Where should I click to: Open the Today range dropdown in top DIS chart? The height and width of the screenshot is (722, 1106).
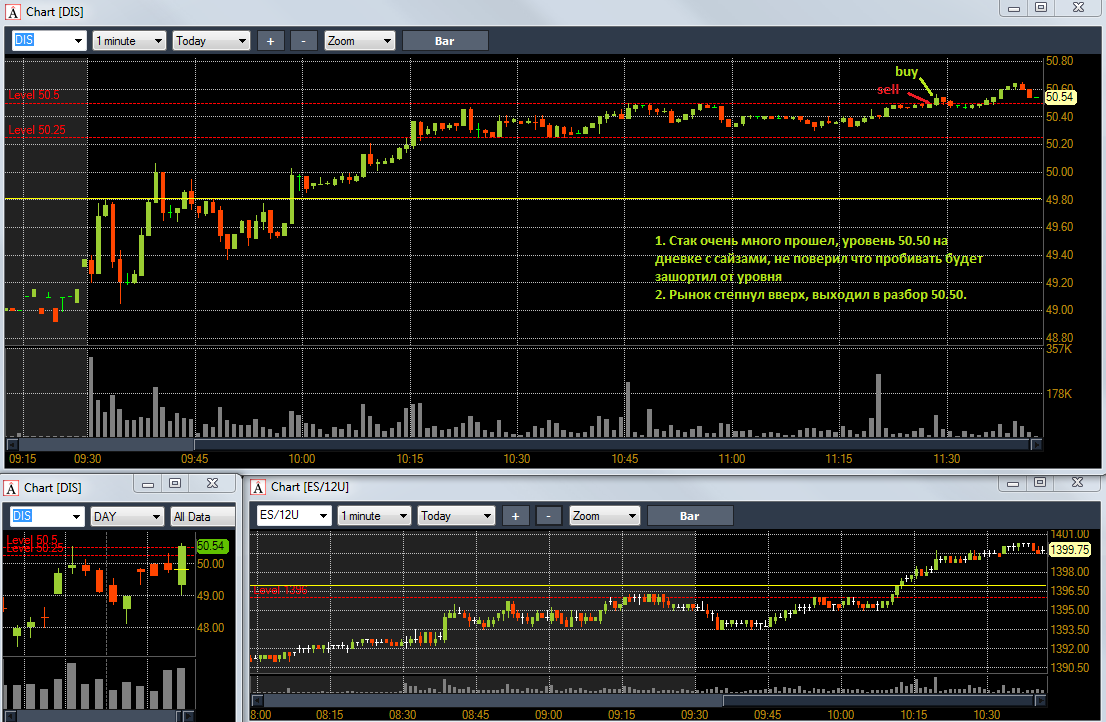click(x=212, y=41)
